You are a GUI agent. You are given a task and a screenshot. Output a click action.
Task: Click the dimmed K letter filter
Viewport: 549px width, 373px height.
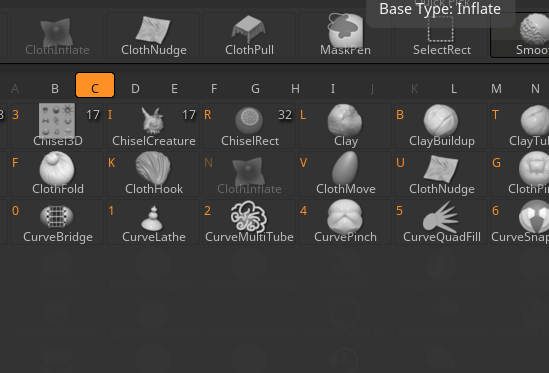[x=414, y=89]
